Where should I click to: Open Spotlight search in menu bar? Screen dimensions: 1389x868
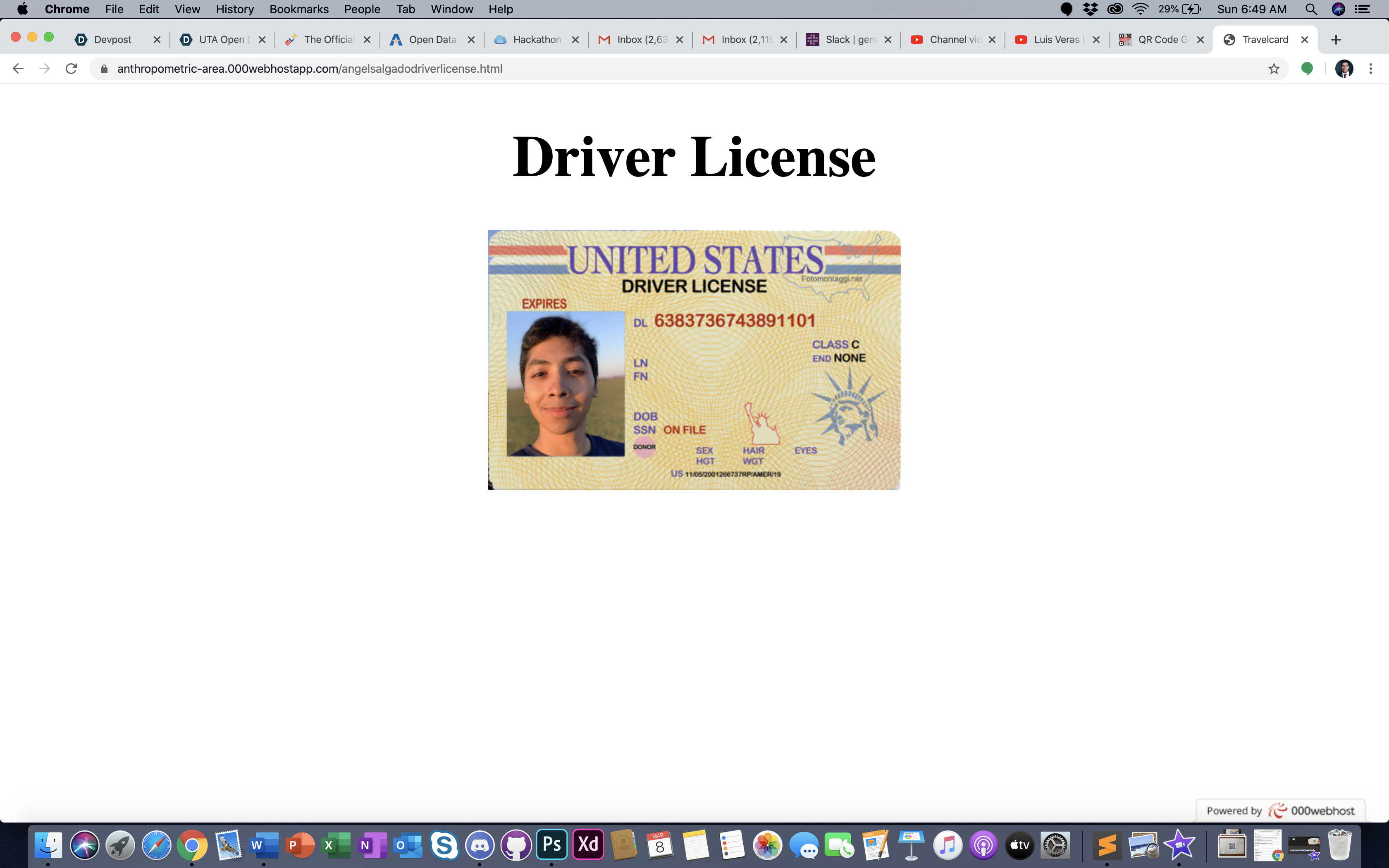(1311, 9)
